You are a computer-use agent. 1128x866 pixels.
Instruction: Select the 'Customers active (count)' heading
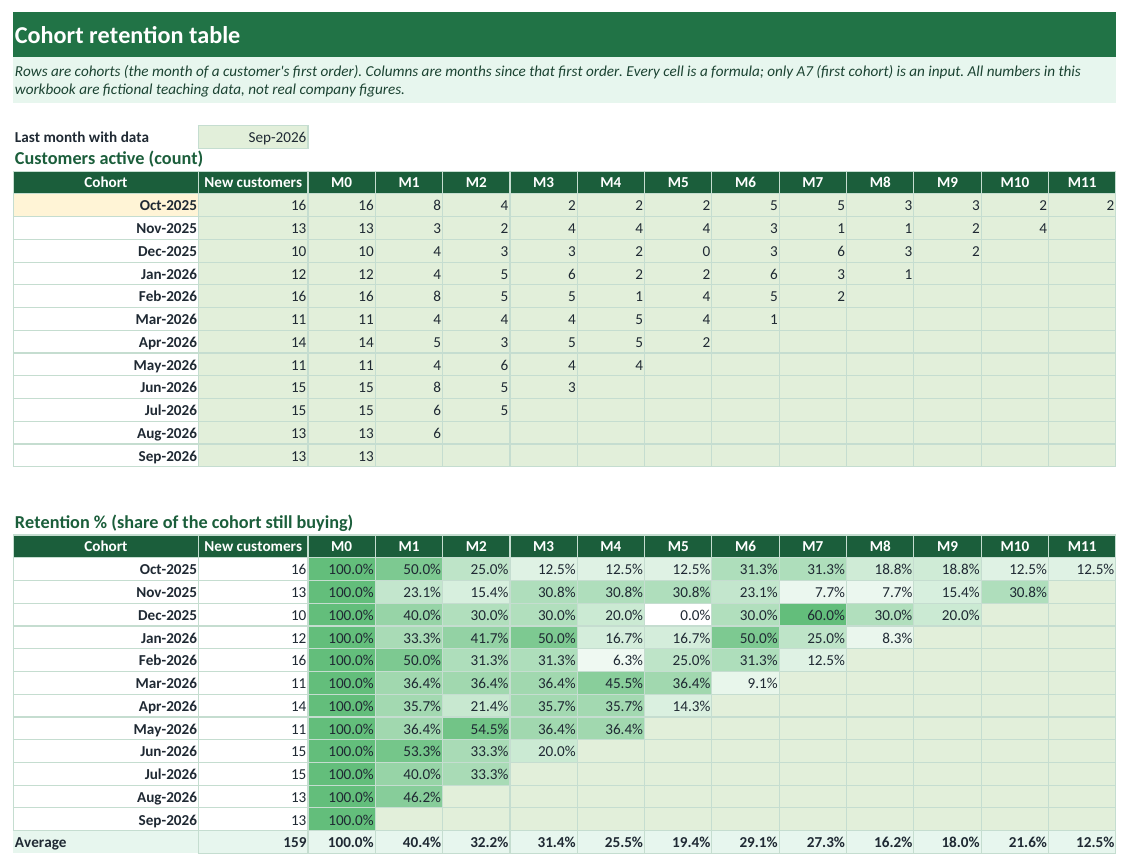(109, 158)
